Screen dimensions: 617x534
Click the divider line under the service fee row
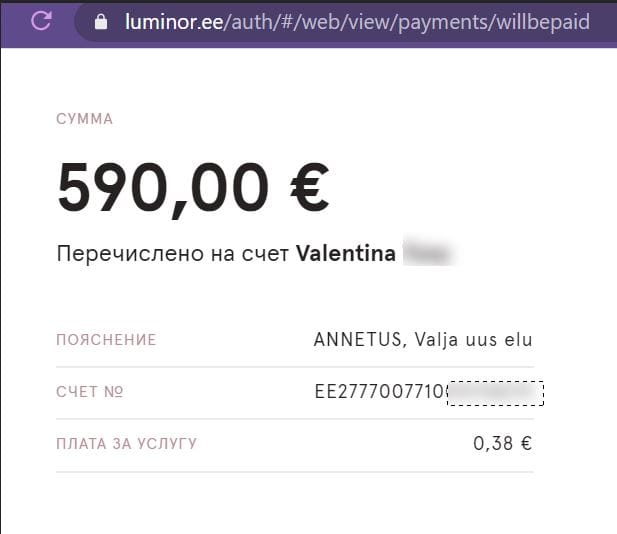click(x=294, y=471)
